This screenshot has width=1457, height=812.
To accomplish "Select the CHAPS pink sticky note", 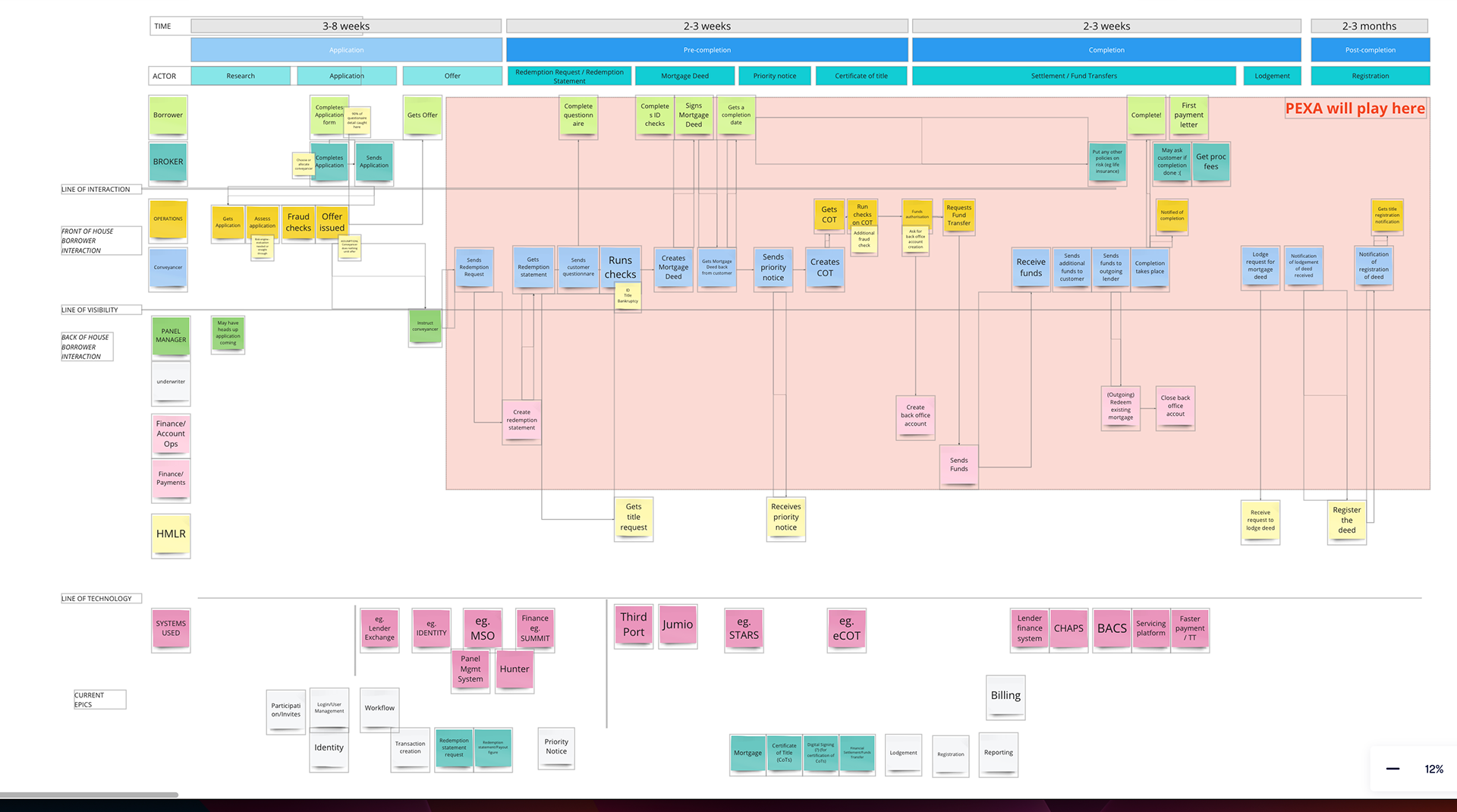I will pos(1068,629).
